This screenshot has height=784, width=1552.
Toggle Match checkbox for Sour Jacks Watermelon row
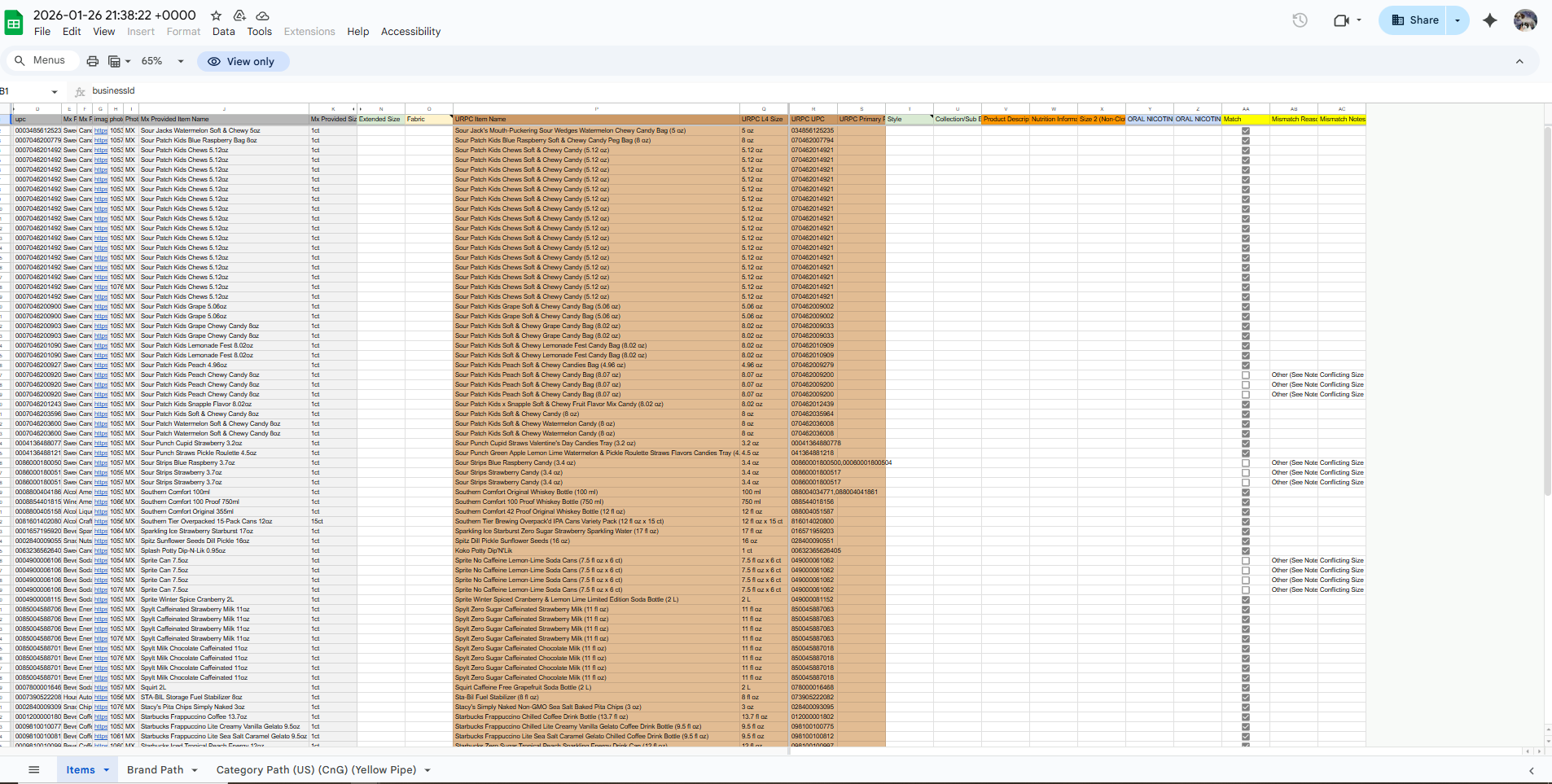[x=1246, y=130]
